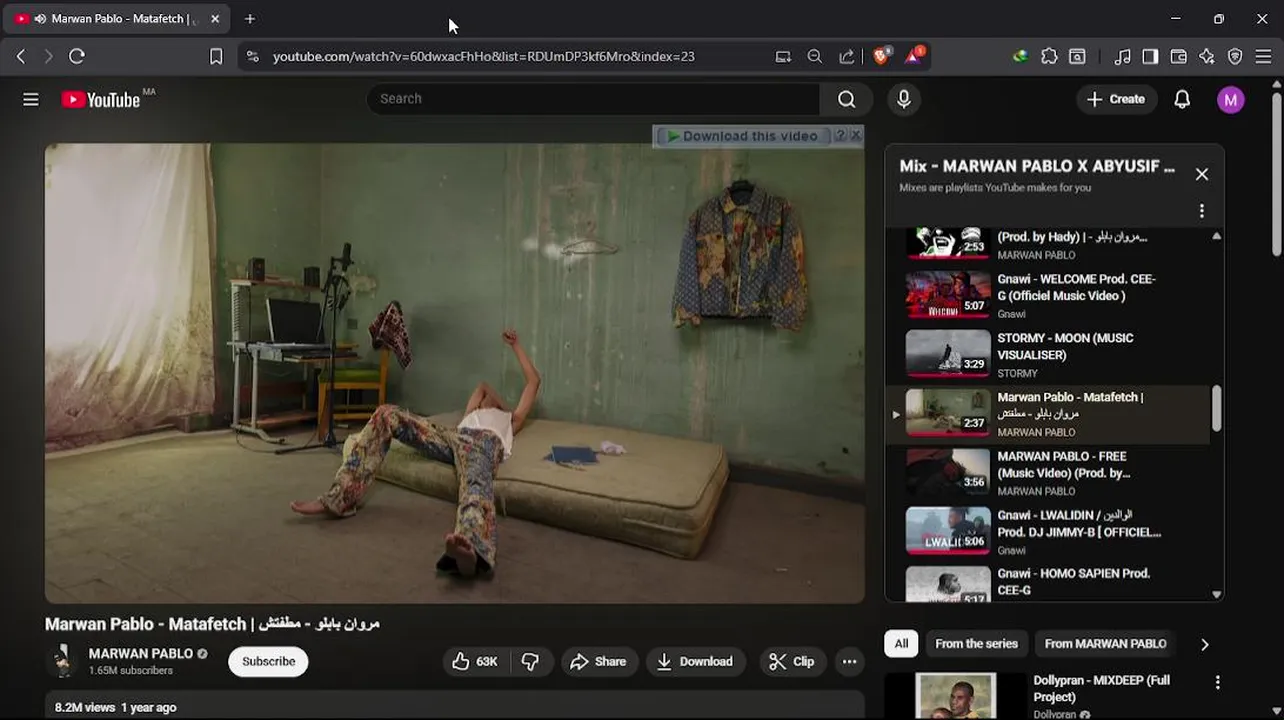Screen dimensions: 1284x720
Task: Open the Mix playlist options menu
Action: coord(1202,210)
